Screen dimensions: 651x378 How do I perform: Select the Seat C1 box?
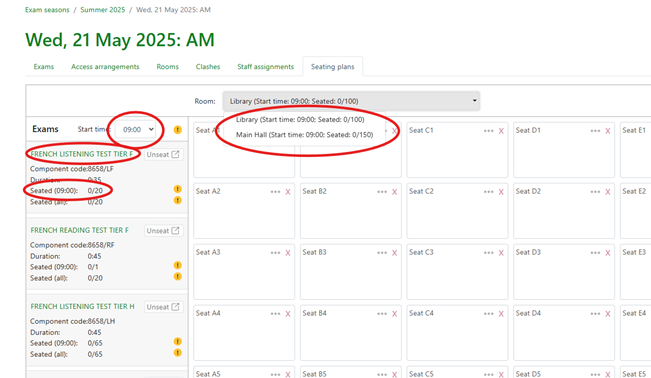457,150
